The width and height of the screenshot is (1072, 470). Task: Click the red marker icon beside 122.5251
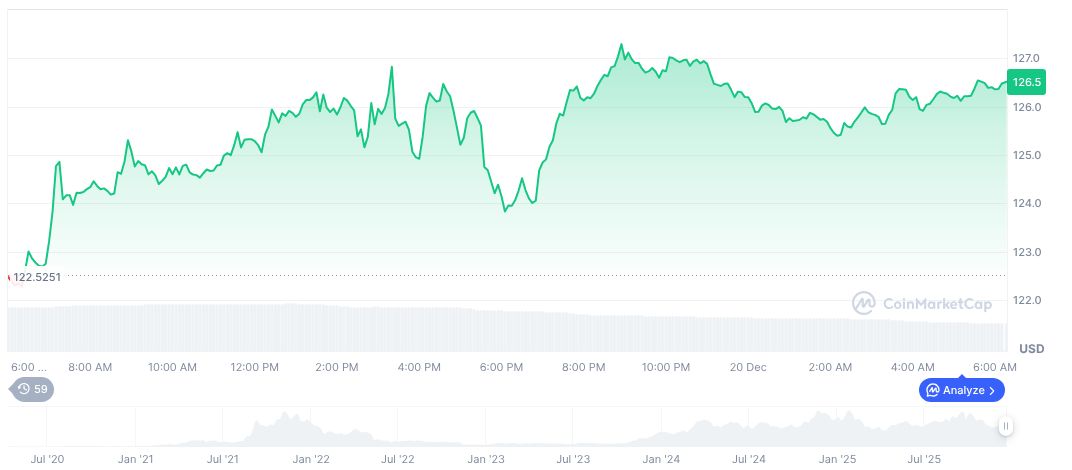(x=10, y=277)
